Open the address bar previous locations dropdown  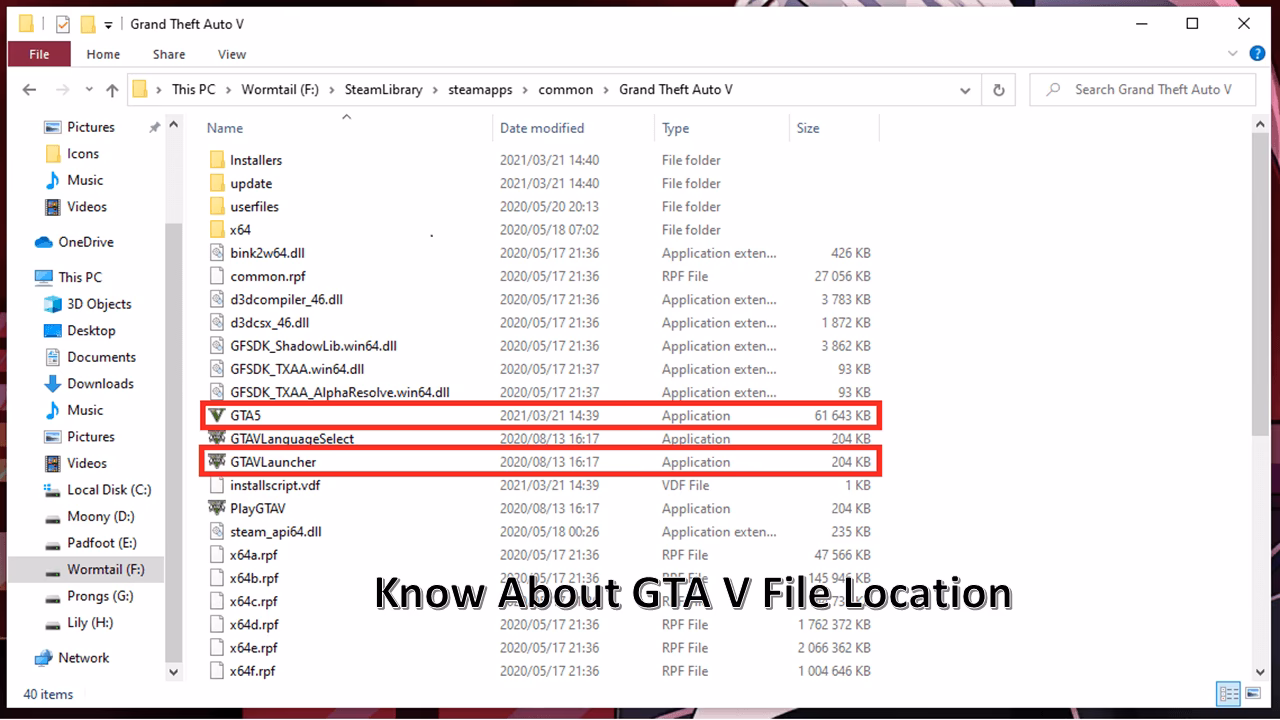[x=965, y=90]
